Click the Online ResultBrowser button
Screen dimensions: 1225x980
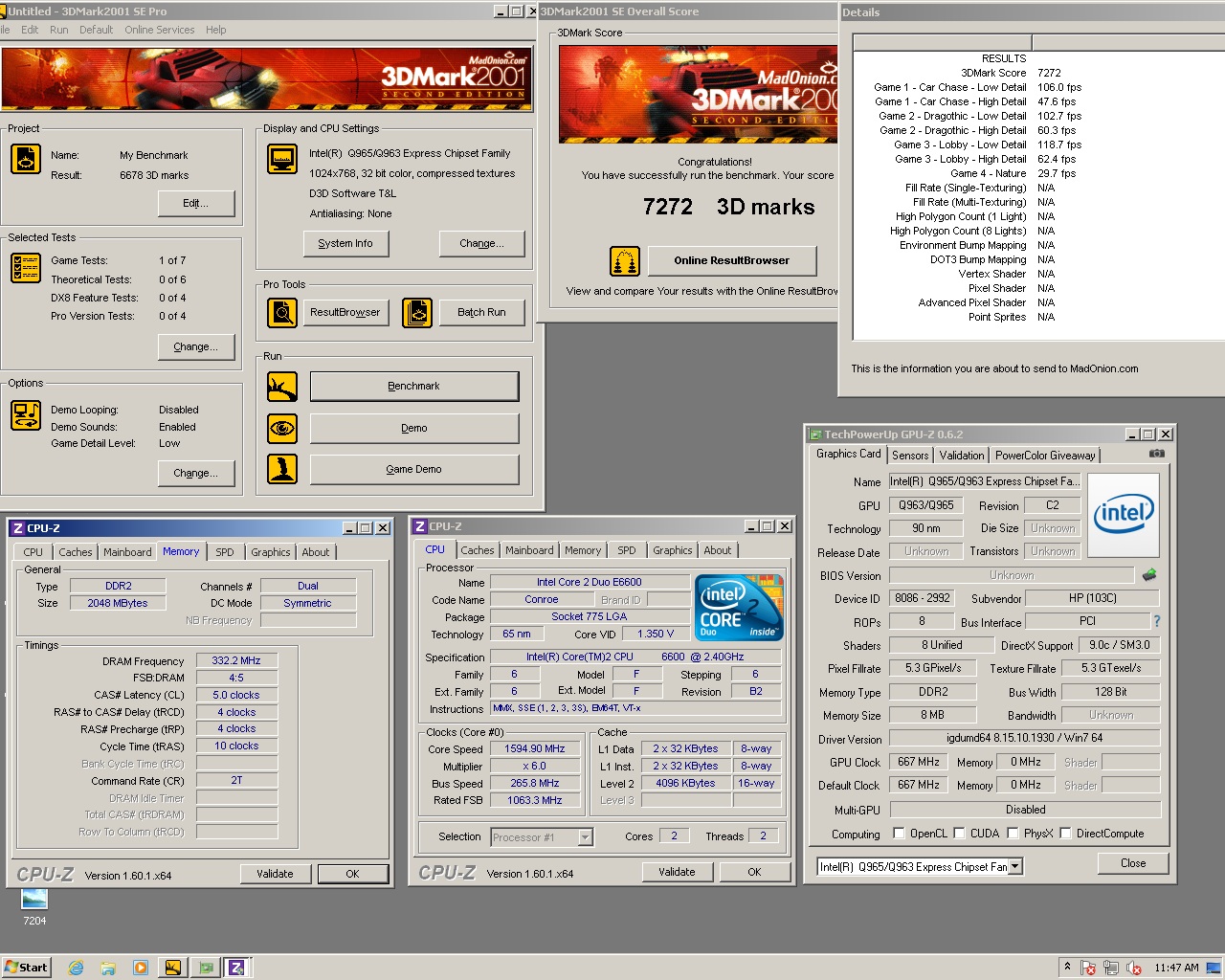pos(732,260)
